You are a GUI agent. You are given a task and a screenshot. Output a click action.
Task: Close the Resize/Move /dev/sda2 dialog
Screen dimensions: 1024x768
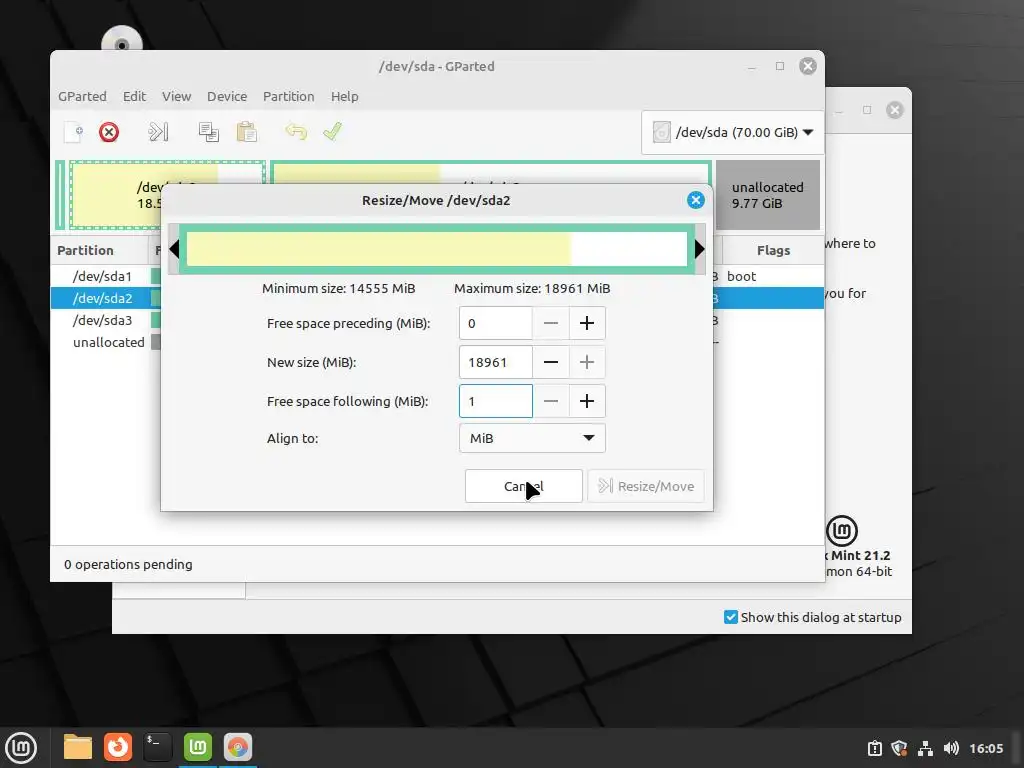(696, 200)
